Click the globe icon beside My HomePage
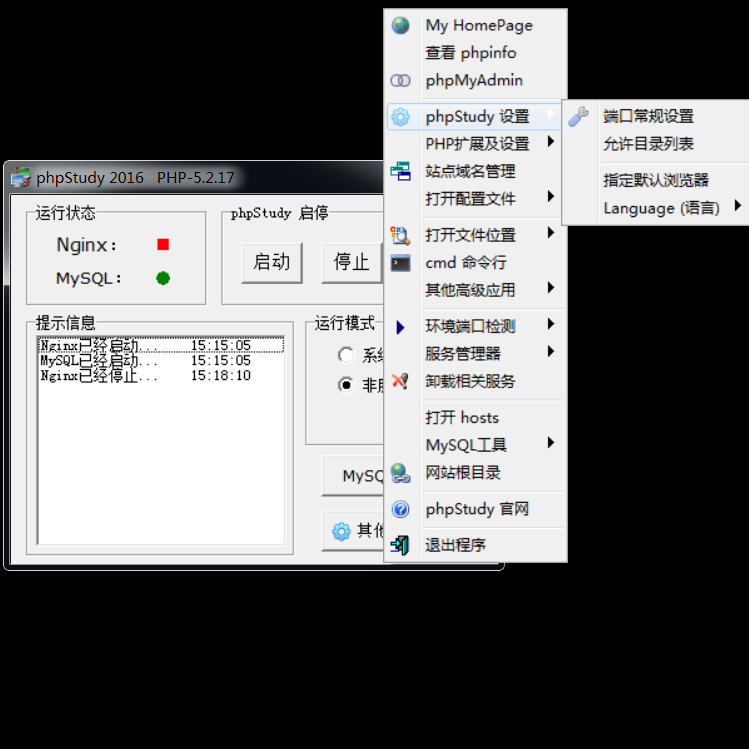Image resolution: width=749 pixels, height=749 pixels. click(x=400, y=25)
